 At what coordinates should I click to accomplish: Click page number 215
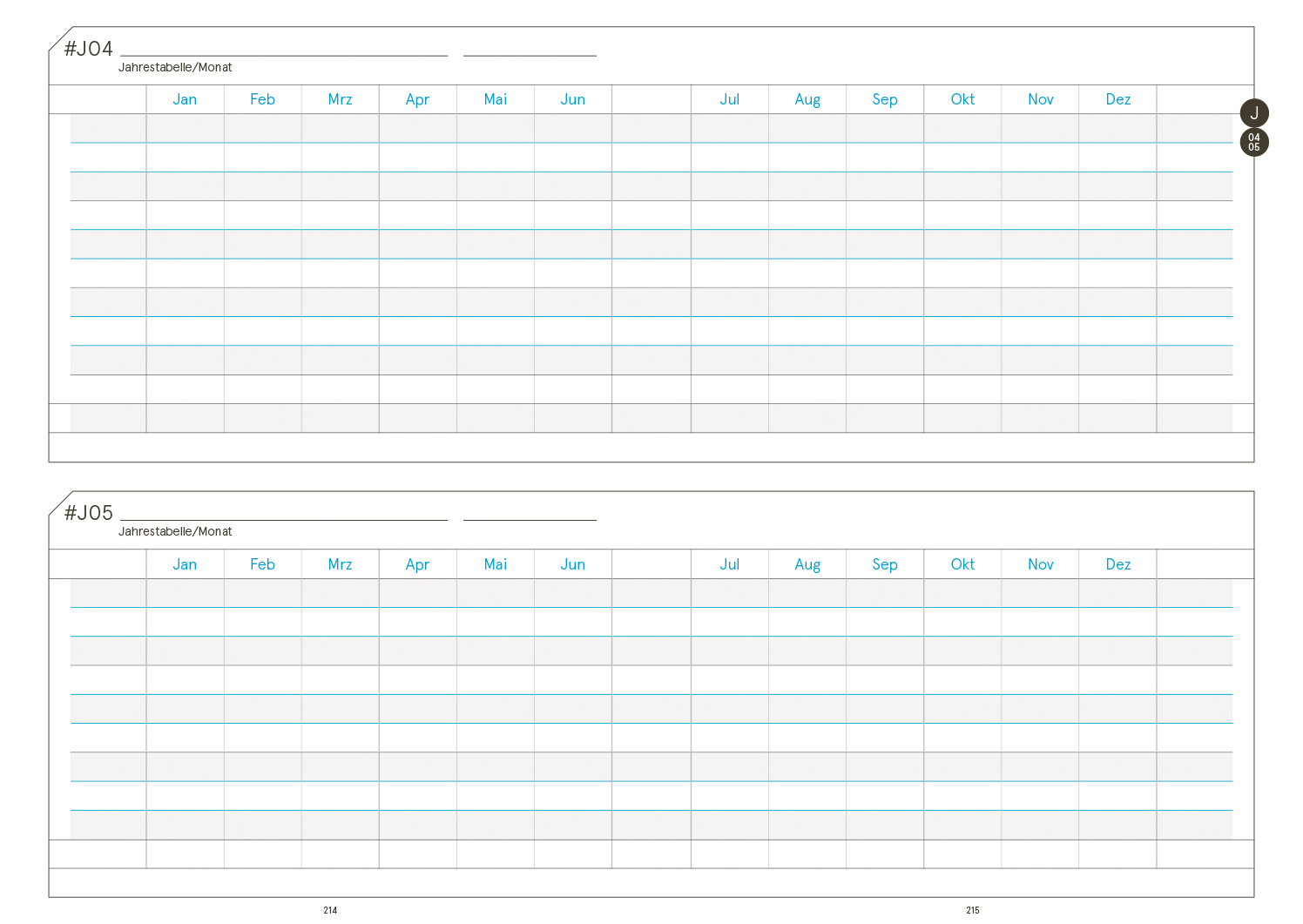coord(973,910)
